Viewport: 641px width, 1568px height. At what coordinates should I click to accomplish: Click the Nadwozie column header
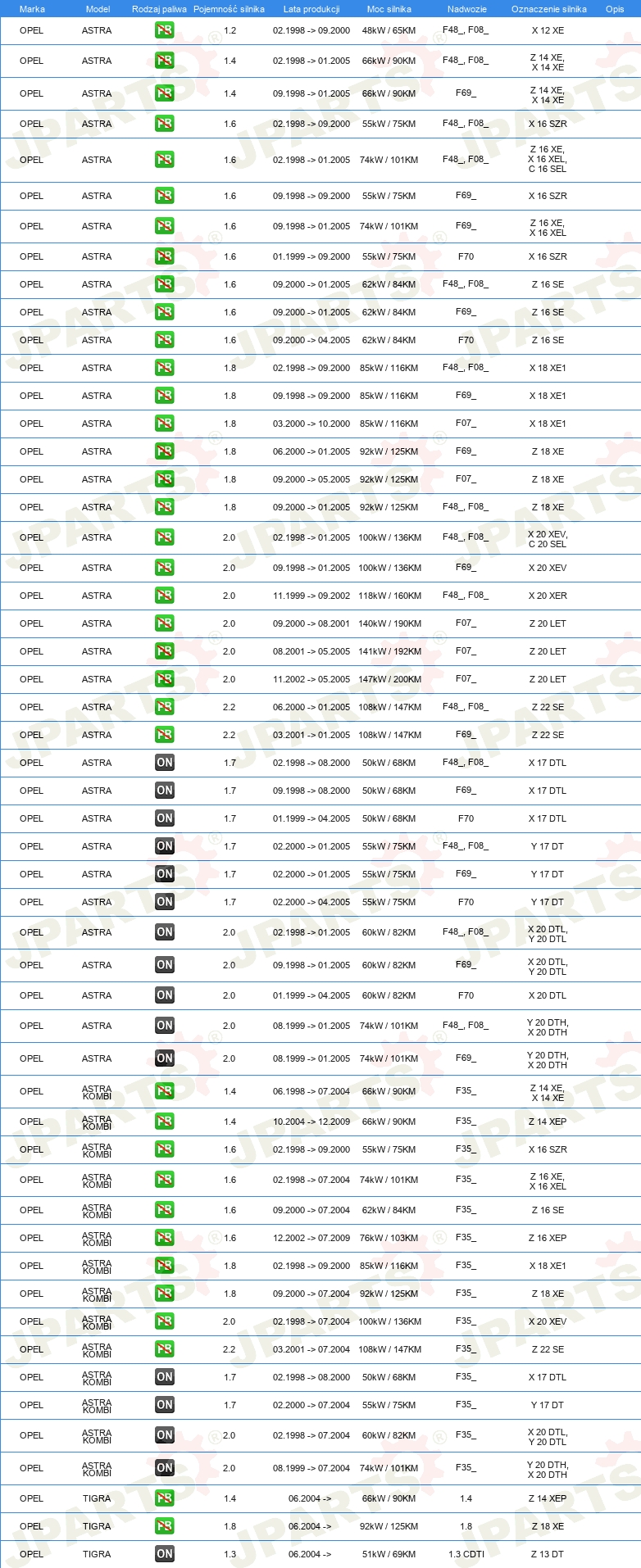click(467, 9)
